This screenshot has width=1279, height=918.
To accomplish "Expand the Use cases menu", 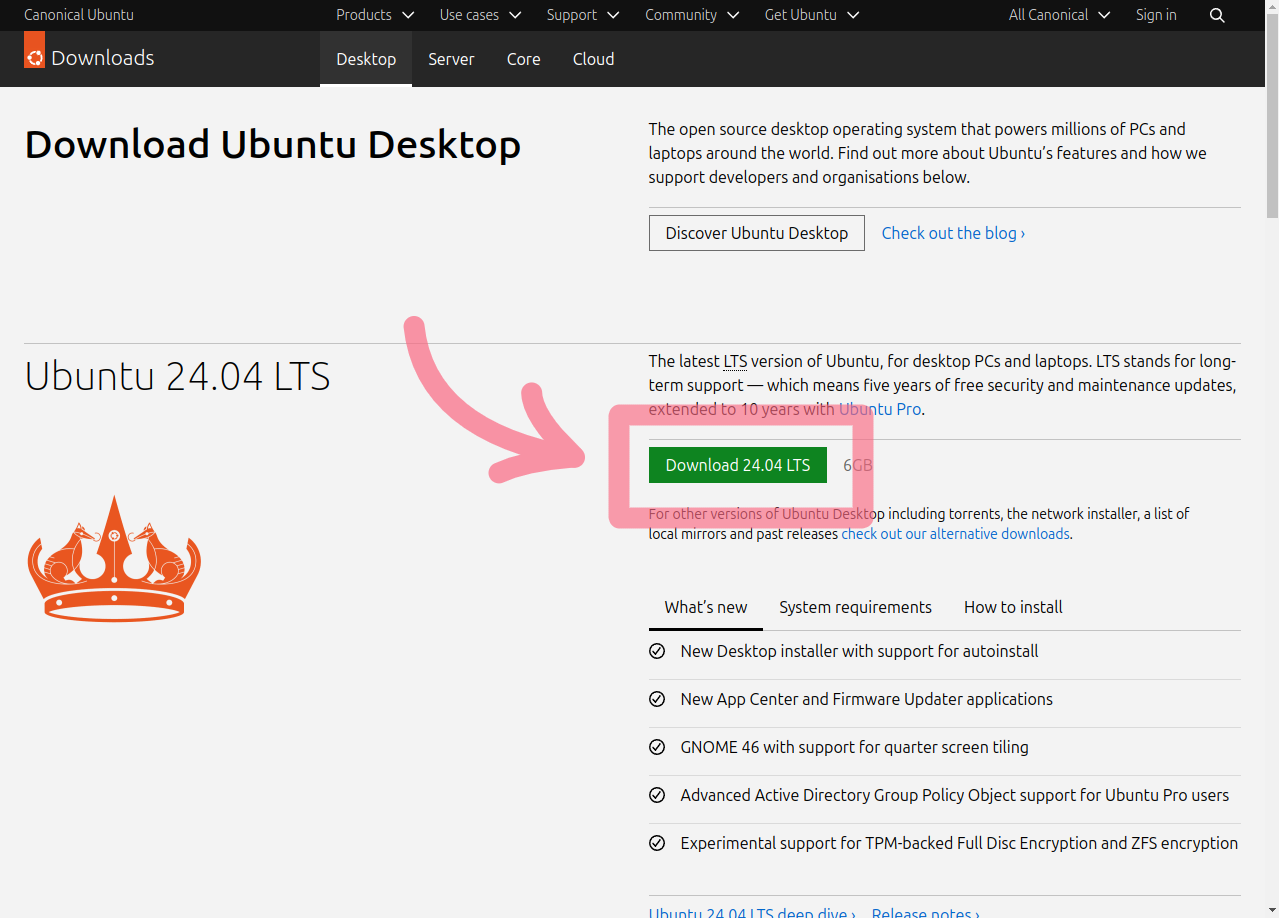I will point(480,15).
